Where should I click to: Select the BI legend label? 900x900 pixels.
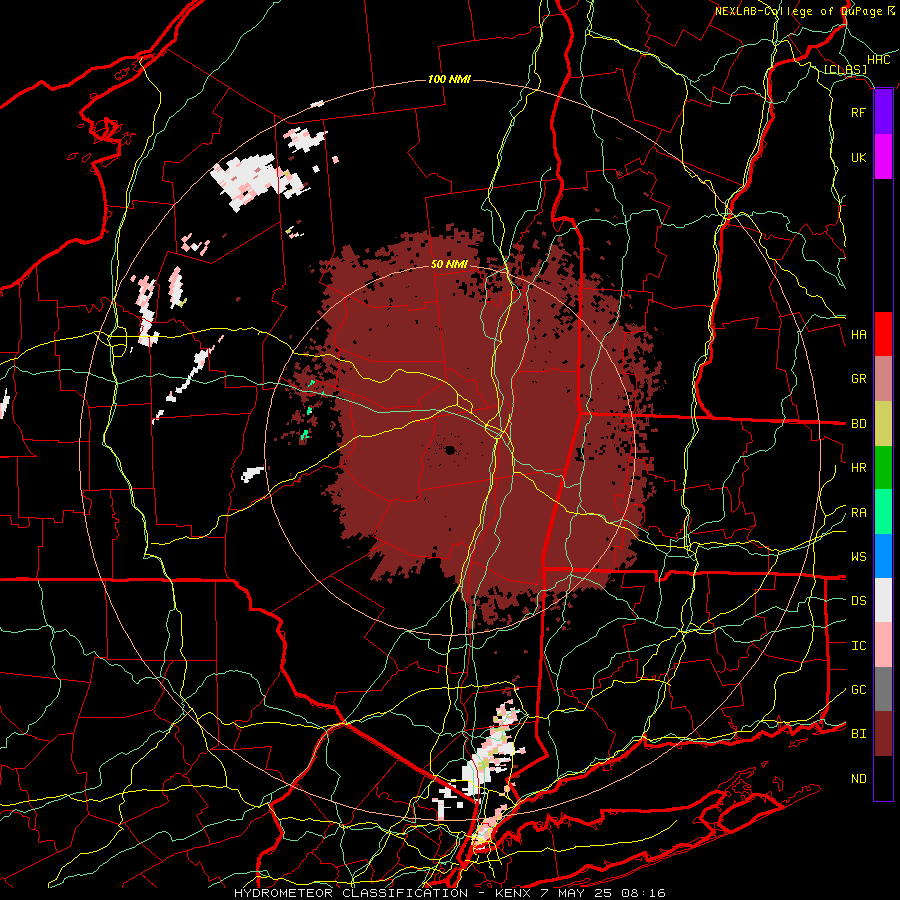point(858,734)
